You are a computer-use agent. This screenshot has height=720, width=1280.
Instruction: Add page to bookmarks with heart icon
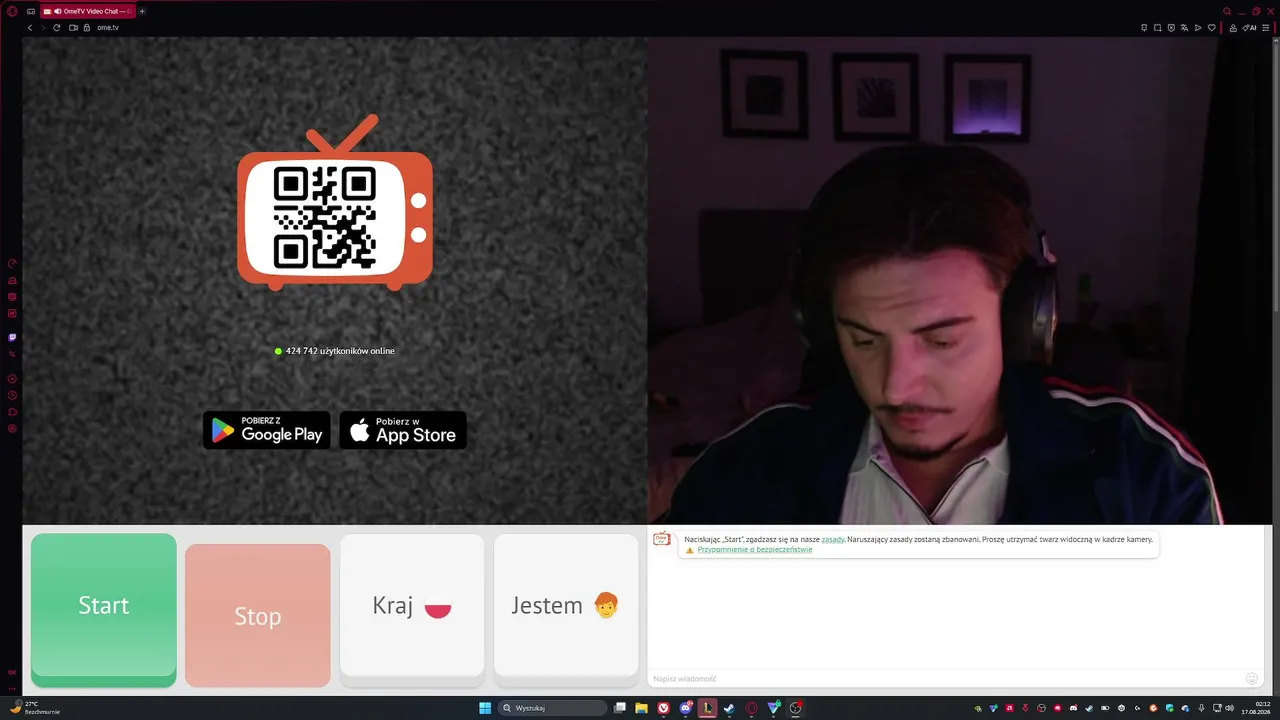point(1212,28)
